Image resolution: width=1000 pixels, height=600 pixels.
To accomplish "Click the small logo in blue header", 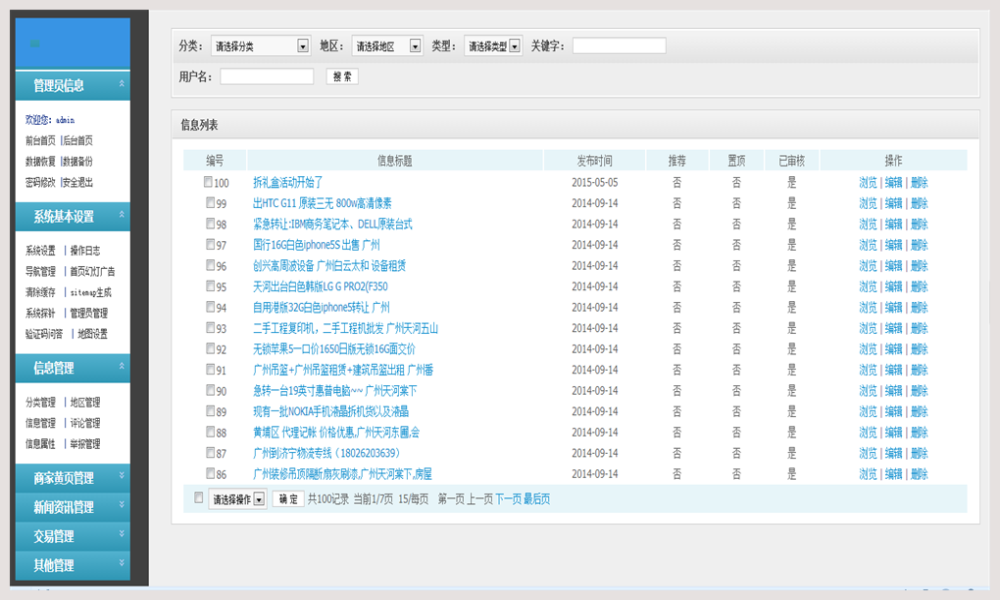I will click(x=34, y=43).
